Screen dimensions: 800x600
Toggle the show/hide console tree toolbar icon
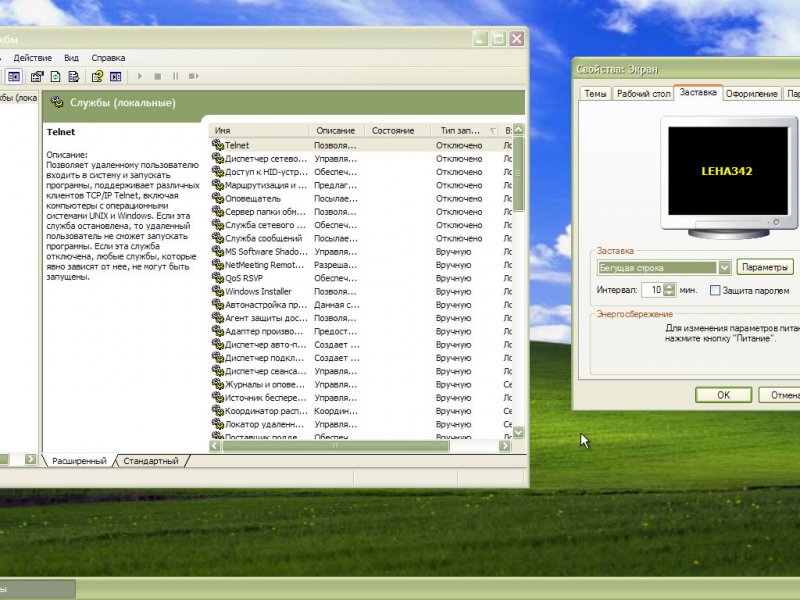14,77
